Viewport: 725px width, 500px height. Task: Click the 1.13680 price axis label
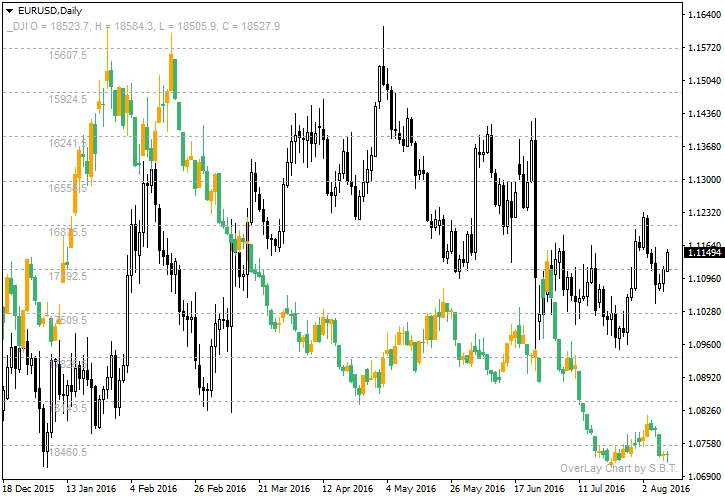click(704, 147)
